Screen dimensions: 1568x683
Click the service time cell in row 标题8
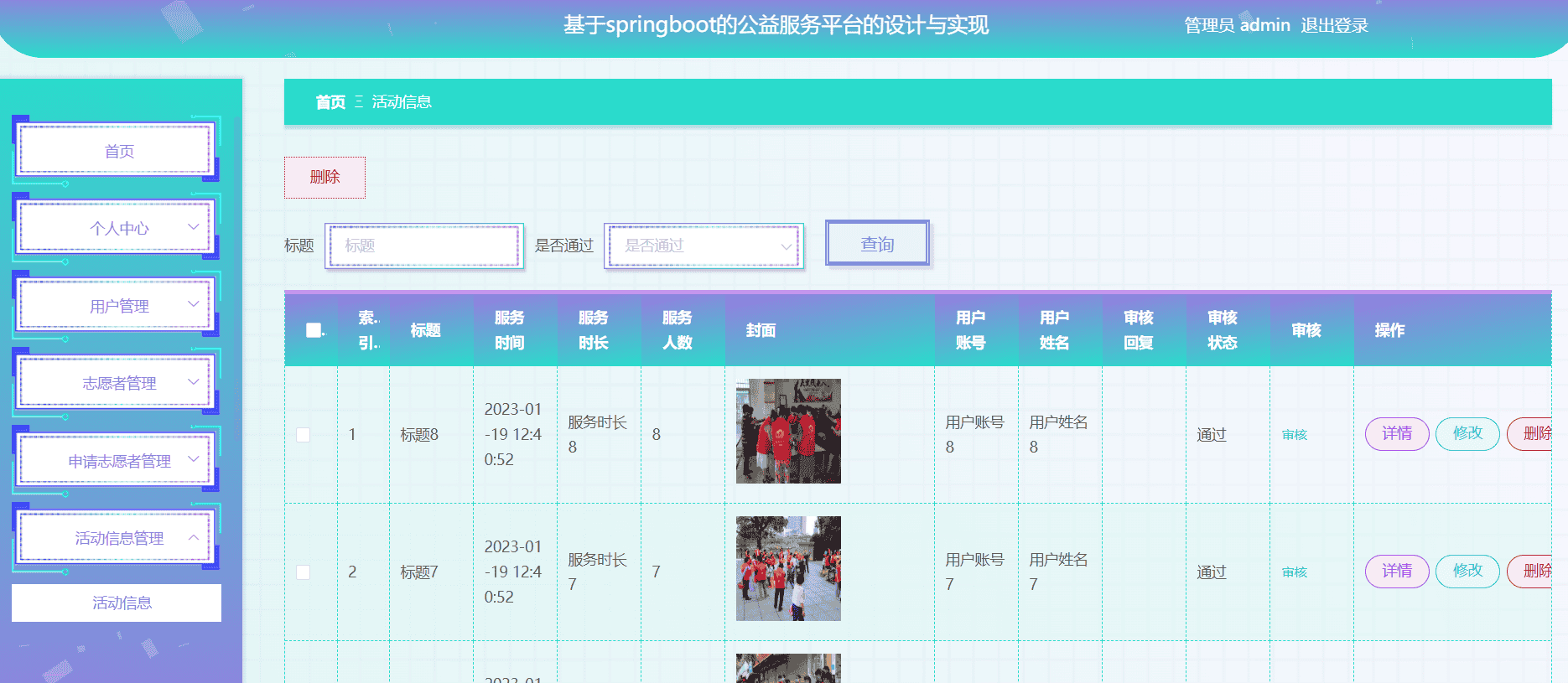click(513, 434)
